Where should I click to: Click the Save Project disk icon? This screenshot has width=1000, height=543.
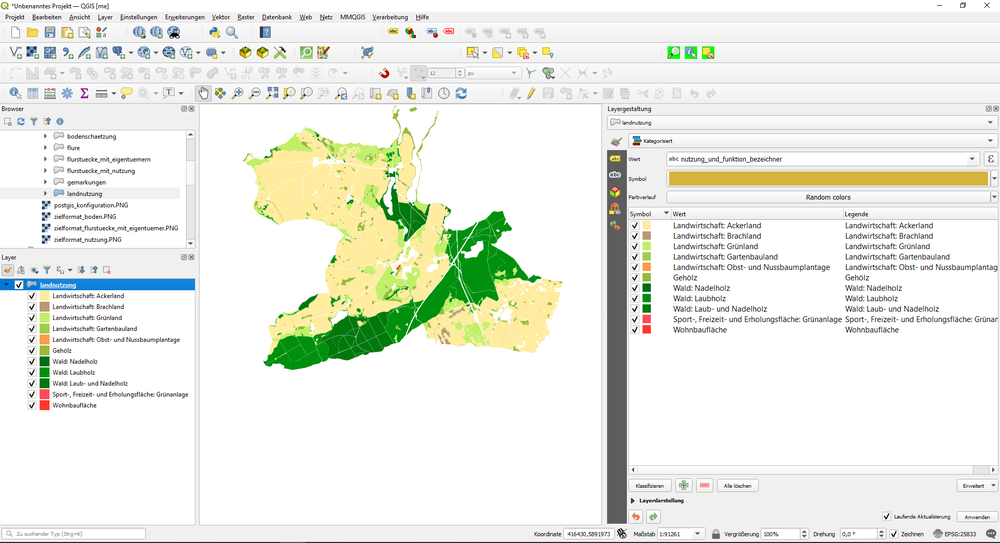pos(50,33)
